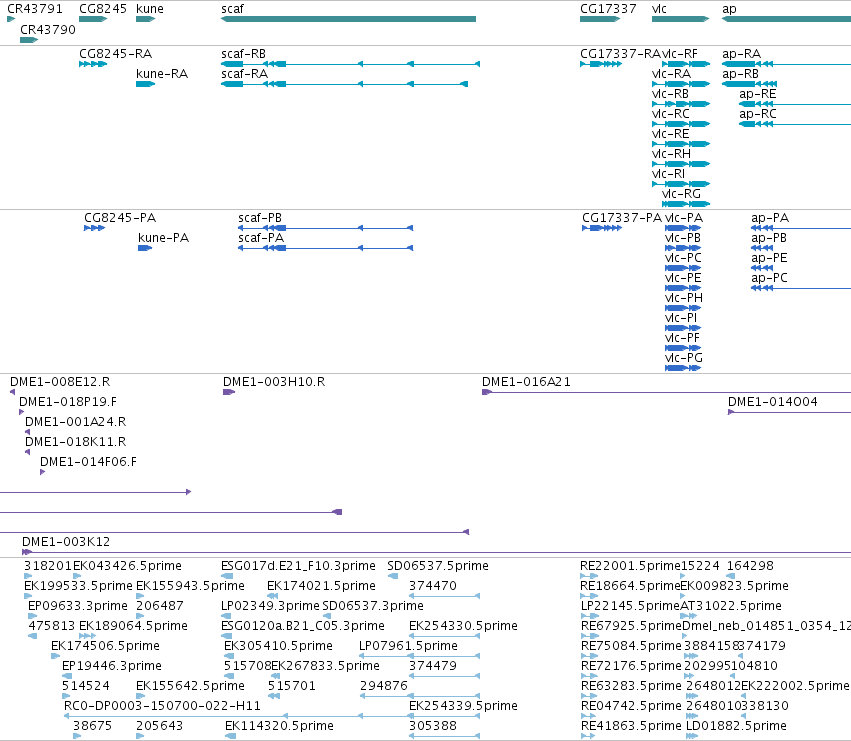Screen dimensions: 851x741
Task: Open the LP07961.5prime EST label
Action: click(x=408, y=645)
